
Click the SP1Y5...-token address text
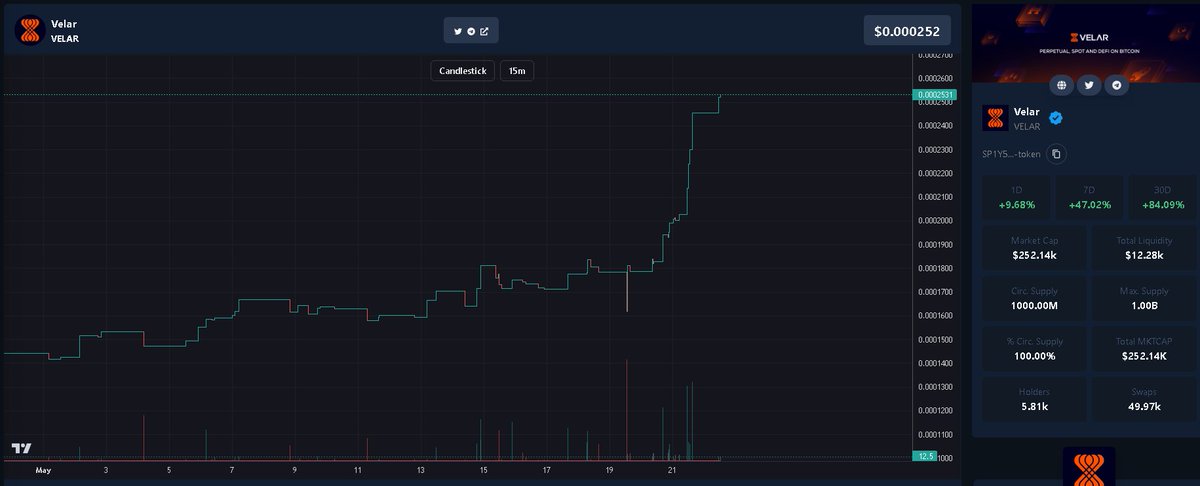tap(1012, 154)
